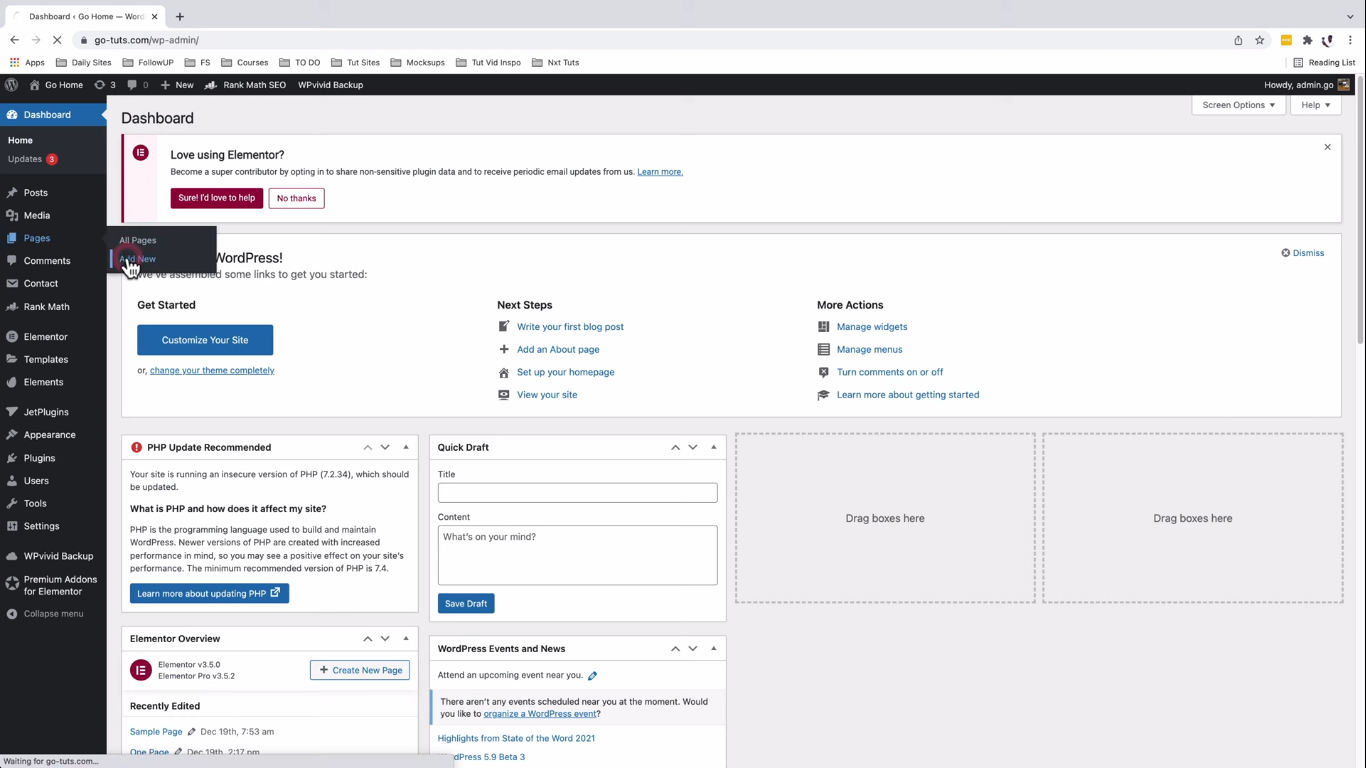Open Templates in the sidebar

46,360
